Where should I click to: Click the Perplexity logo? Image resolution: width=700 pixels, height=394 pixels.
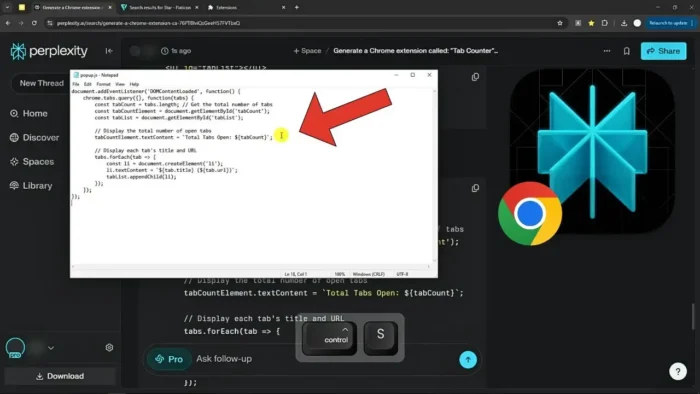(x=49, y=51)
